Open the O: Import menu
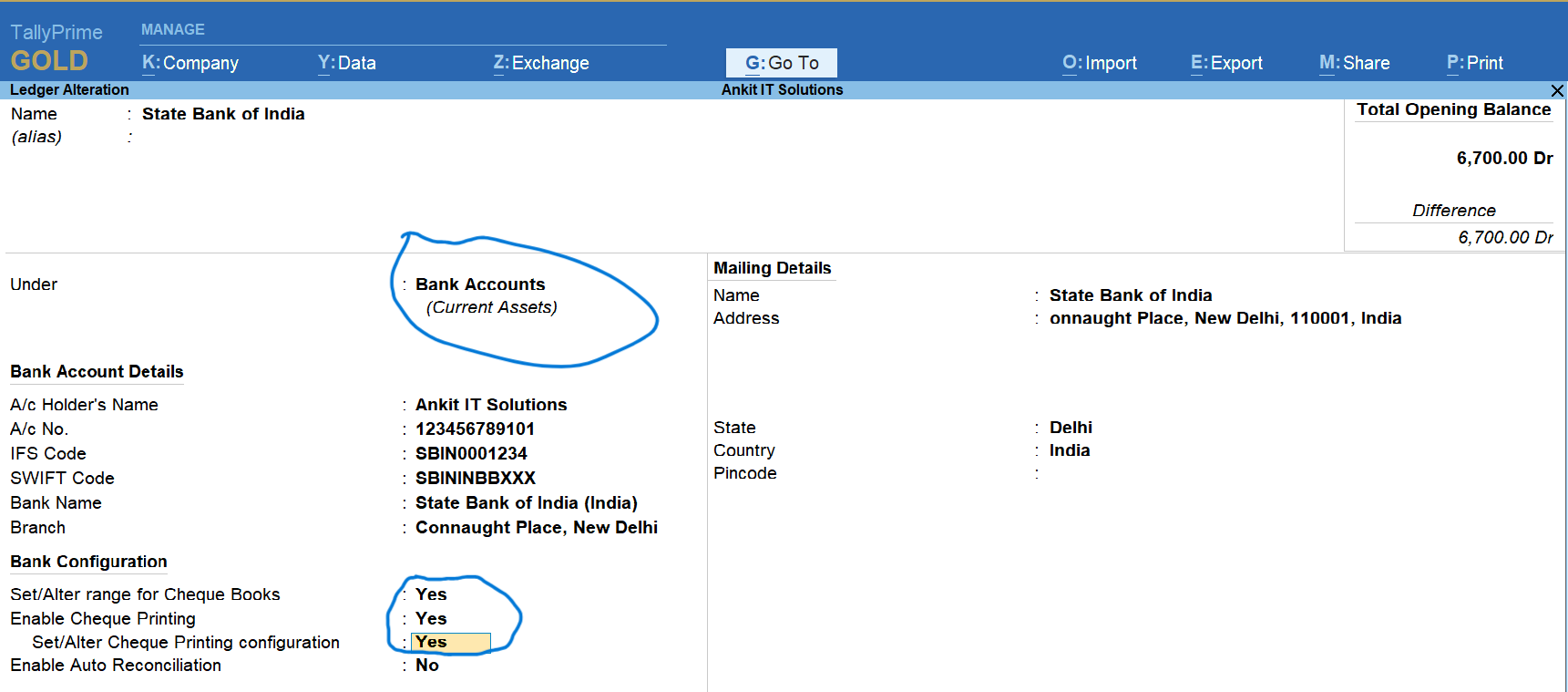This screenshot has height=692, width=1568. [x=1100, y=63]
